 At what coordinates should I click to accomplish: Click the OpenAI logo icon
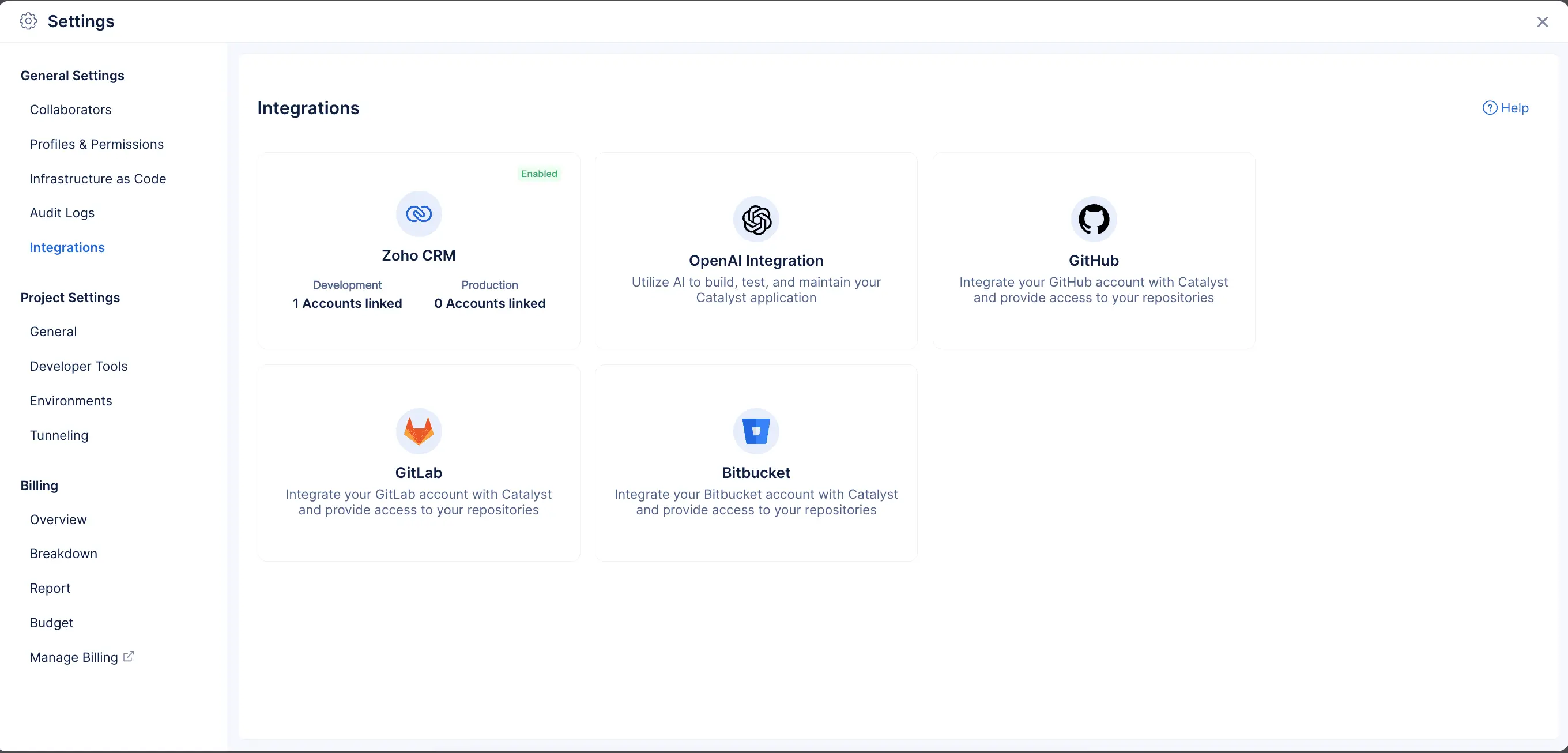click(x=756, y=219)
